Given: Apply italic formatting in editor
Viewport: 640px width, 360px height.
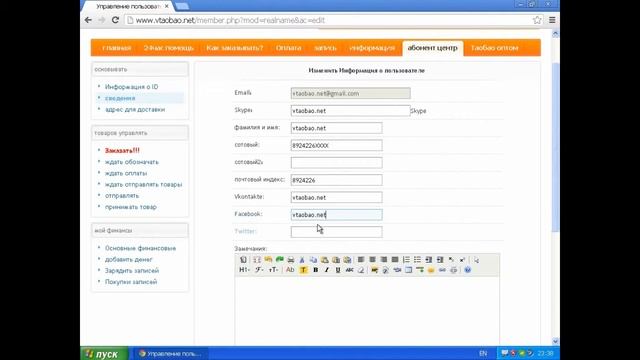Looking at the screenshot, I should (327, 270).
